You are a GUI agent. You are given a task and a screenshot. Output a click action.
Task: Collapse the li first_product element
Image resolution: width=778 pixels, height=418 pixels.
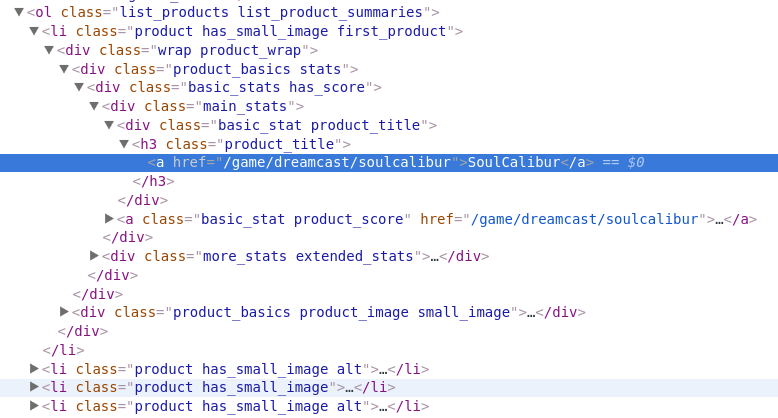(x=34, y=31)
